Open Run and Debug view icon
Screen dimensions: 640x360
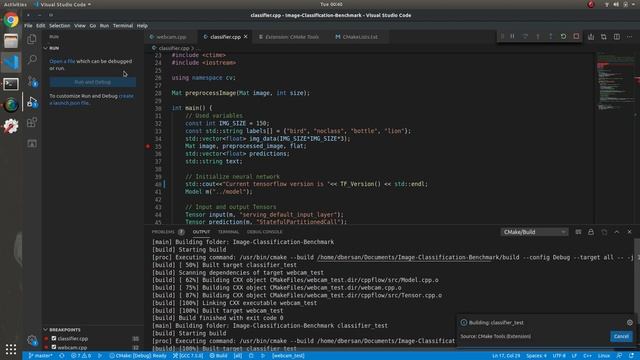[32, 102]
